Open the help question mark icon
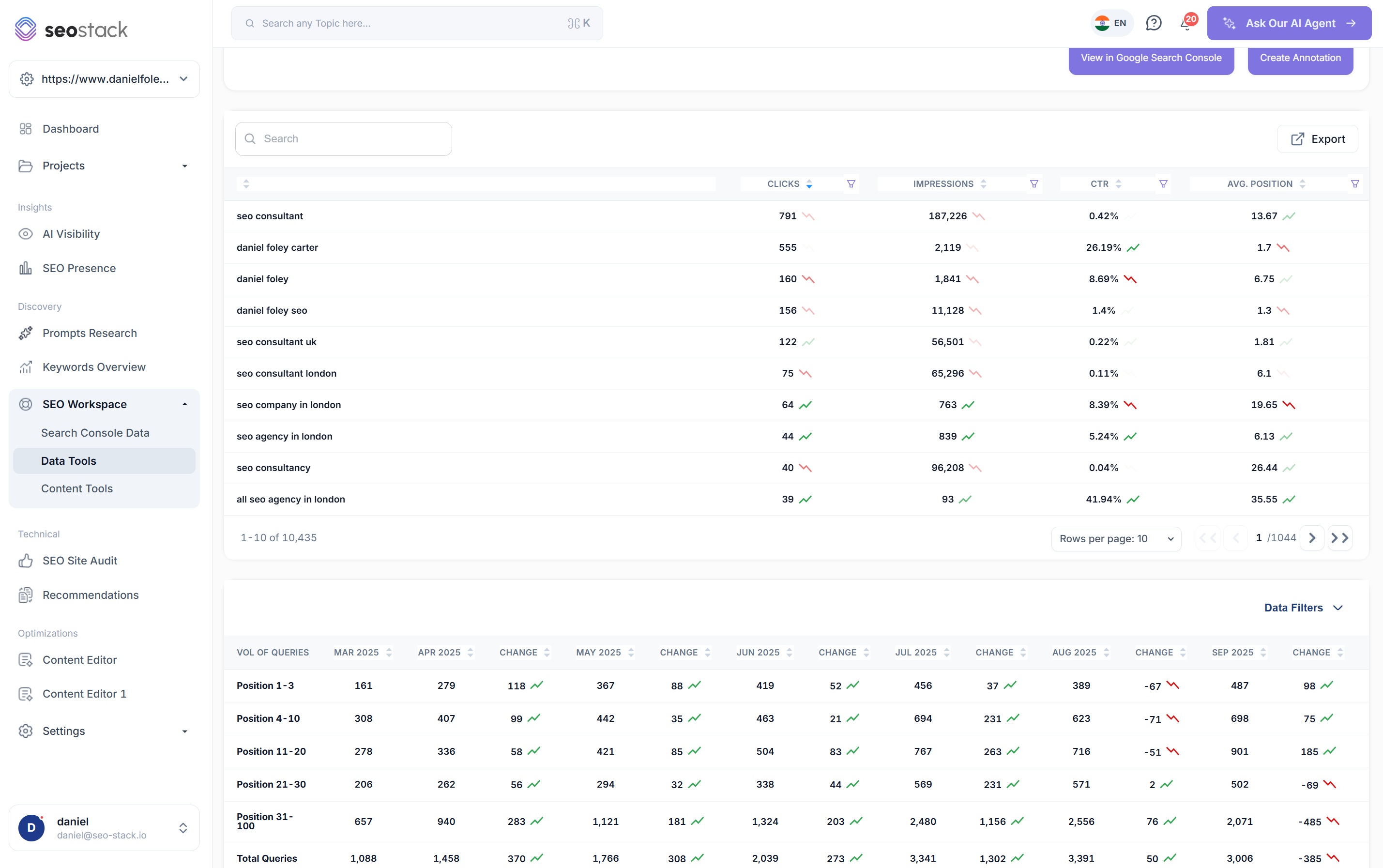Image resolution: width=1383 pixels, height=868 pixels. click(x=1154, y=23)
